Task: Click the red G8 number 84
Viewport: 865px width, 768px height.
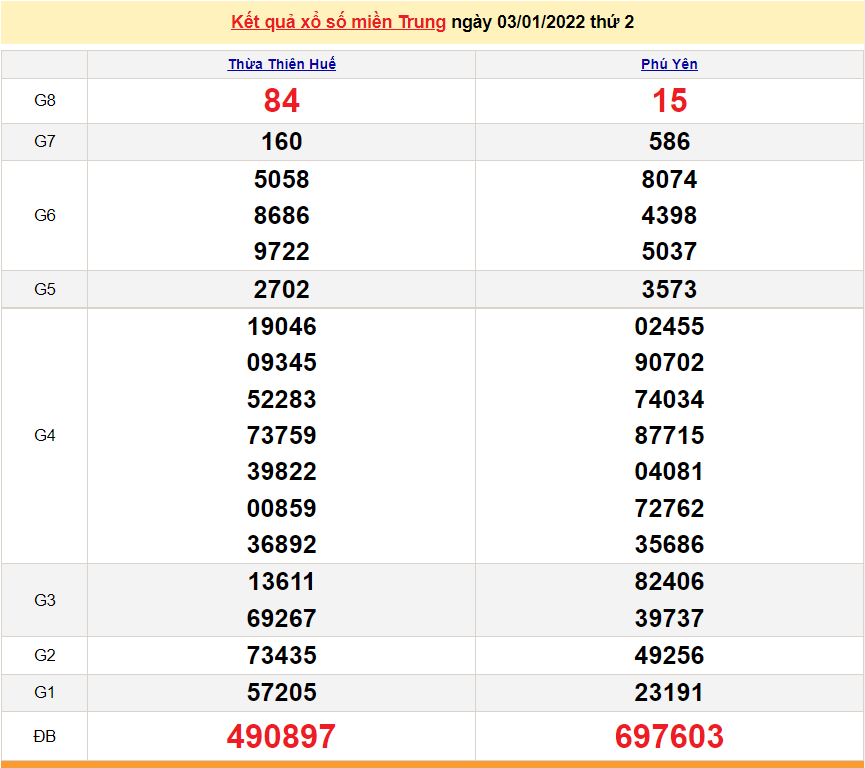Action: pos(282,101)
